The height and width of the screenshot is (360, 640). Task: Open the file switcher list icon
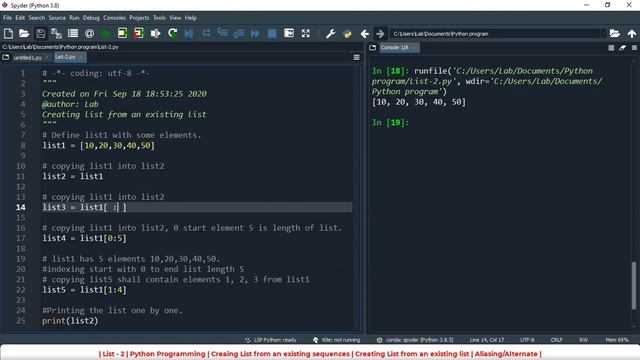tap(73, 33)
